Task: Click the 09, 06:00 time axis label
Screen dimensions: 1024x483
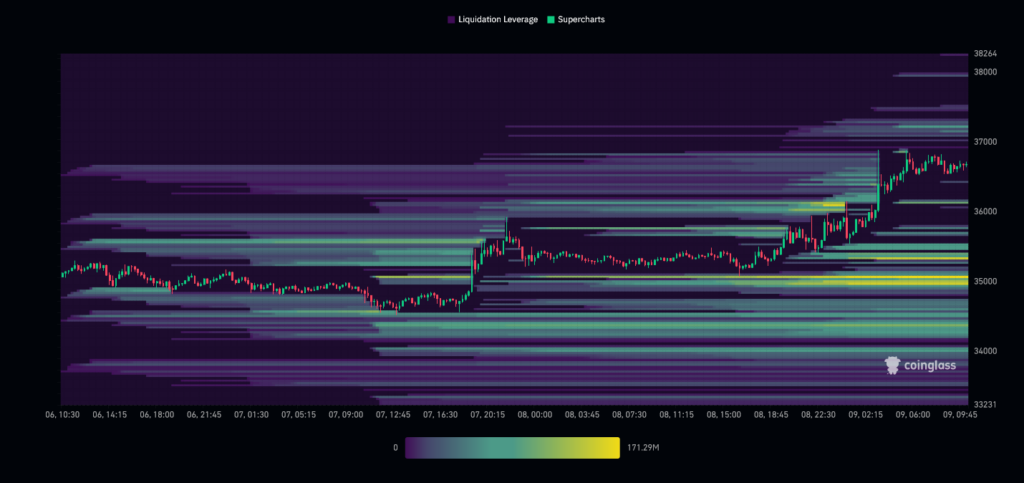Action: pos(914,414)
